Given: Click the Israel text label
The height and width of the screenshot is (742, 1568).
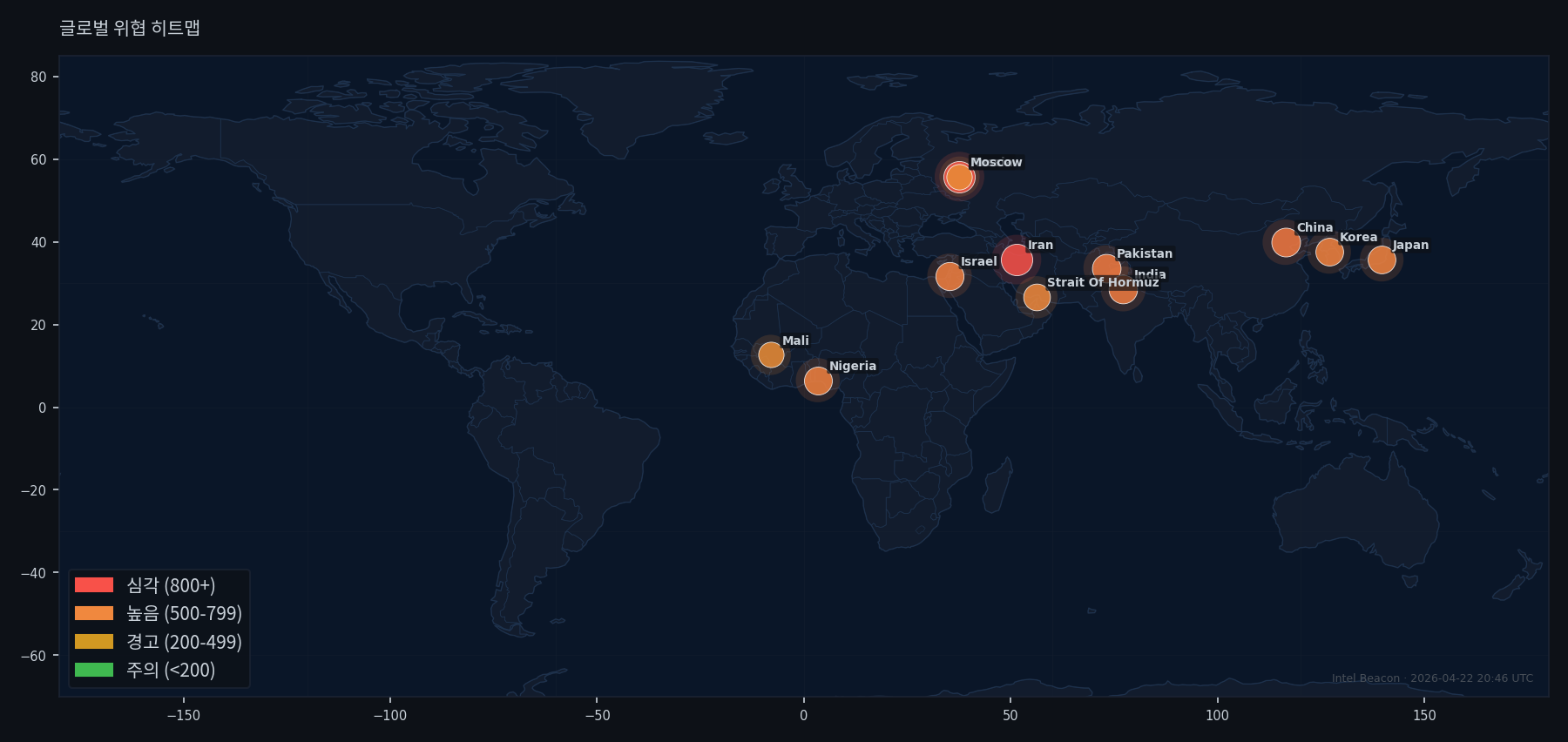Looking at the screenshot, I should pos(978,261).
